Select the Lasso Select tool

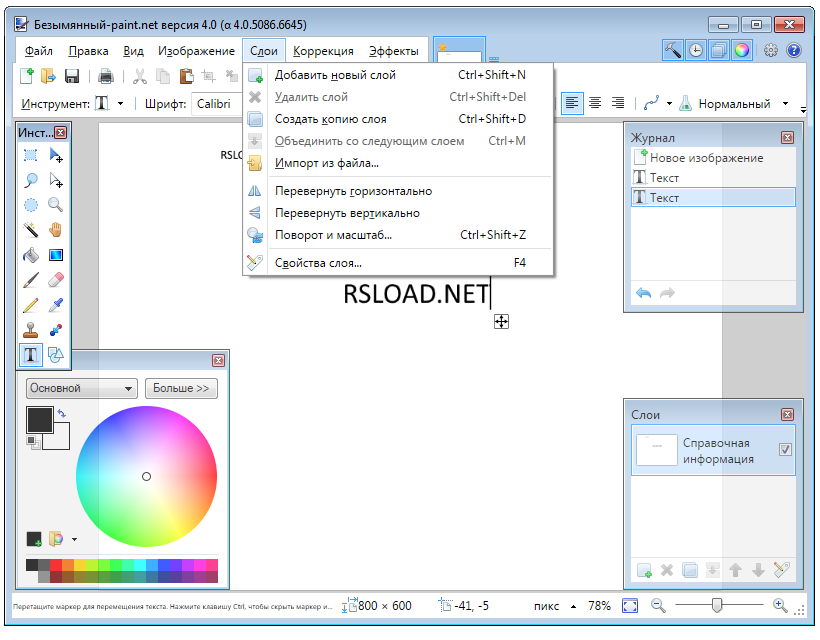click(30, 180)
